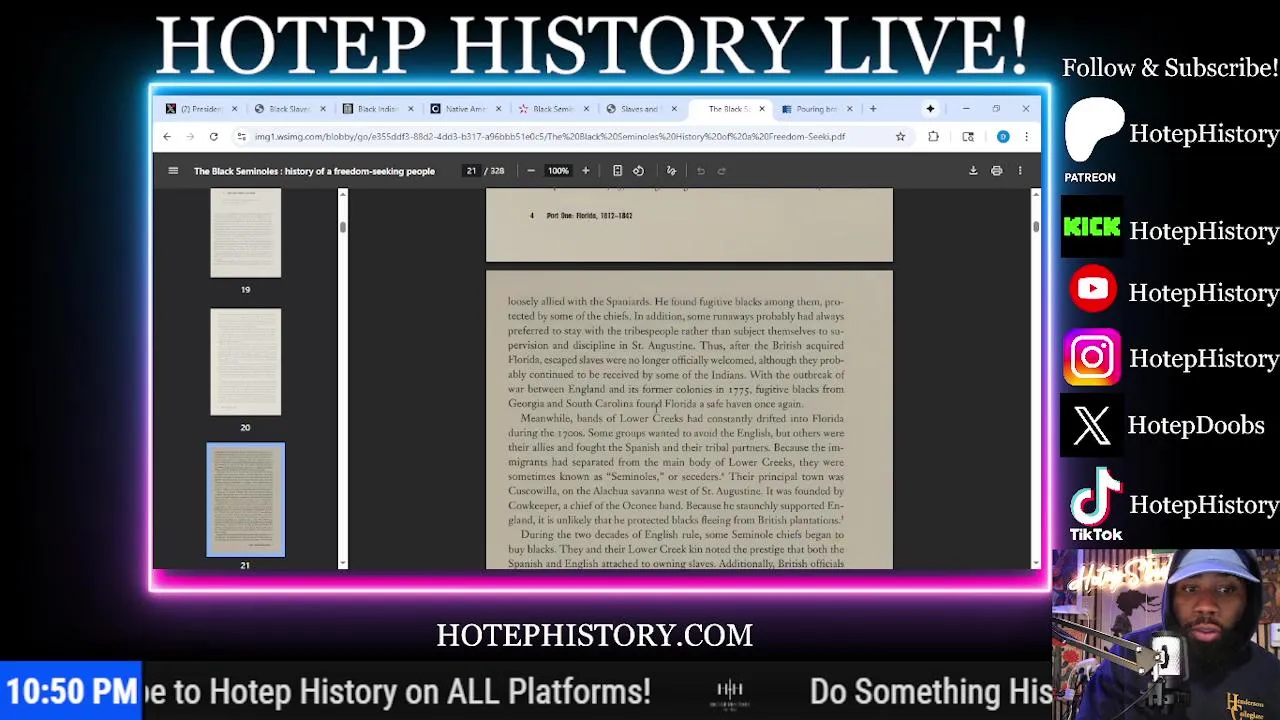Select the highlighted page 21 thumbnail

tap(245, 499)
